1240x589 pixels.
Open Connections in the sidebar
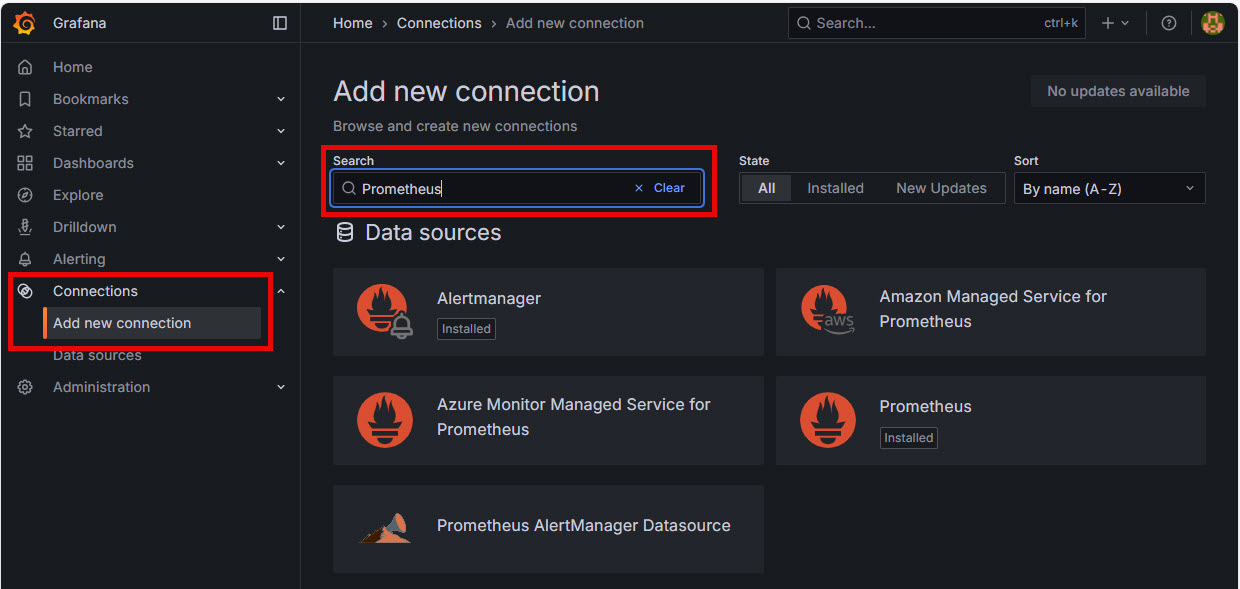pos(96,291)
